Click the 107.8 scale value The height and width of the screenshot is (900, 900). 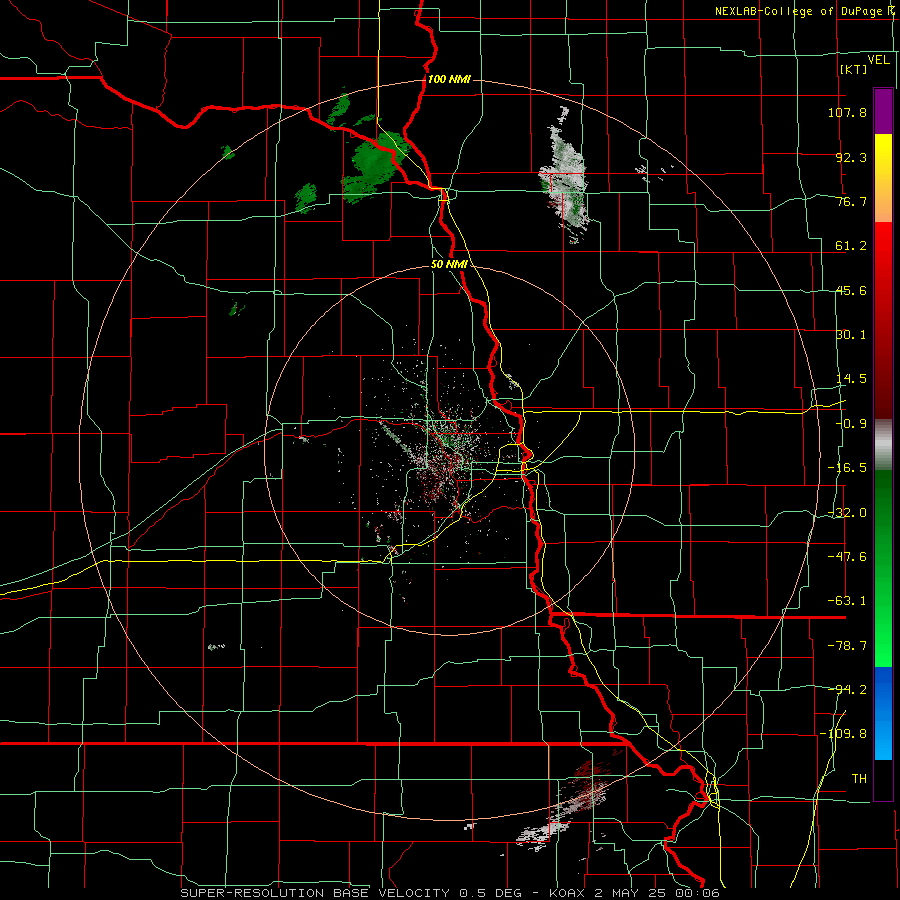tap(847, 112)
